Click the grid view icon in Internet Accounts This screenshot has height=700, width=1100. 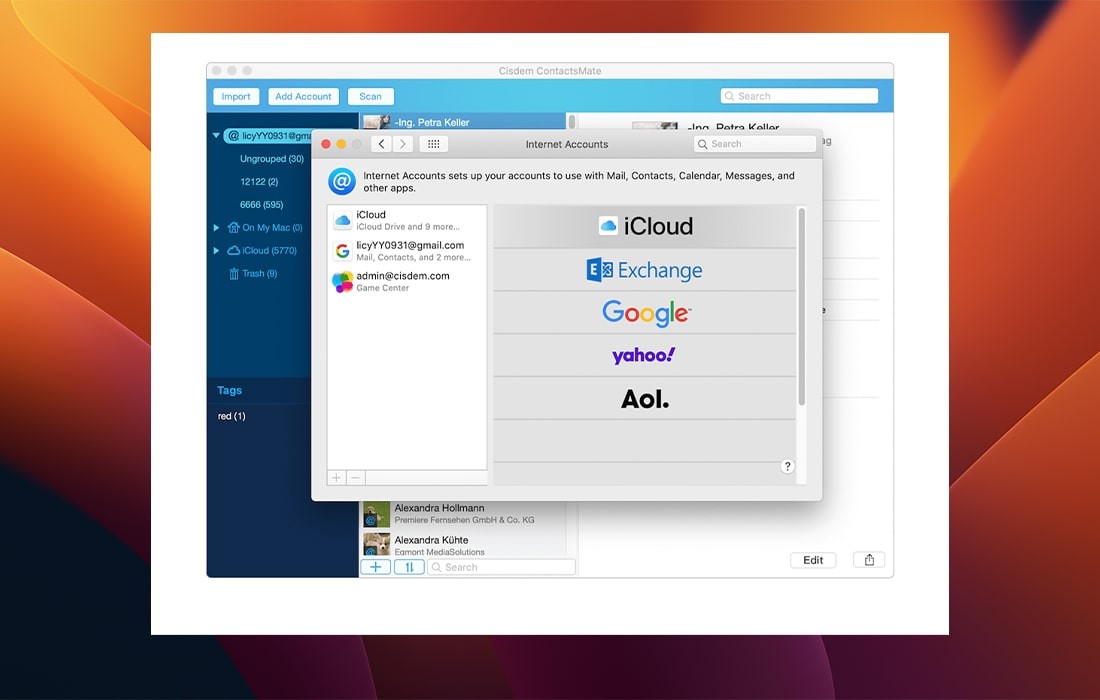point(433,144)
